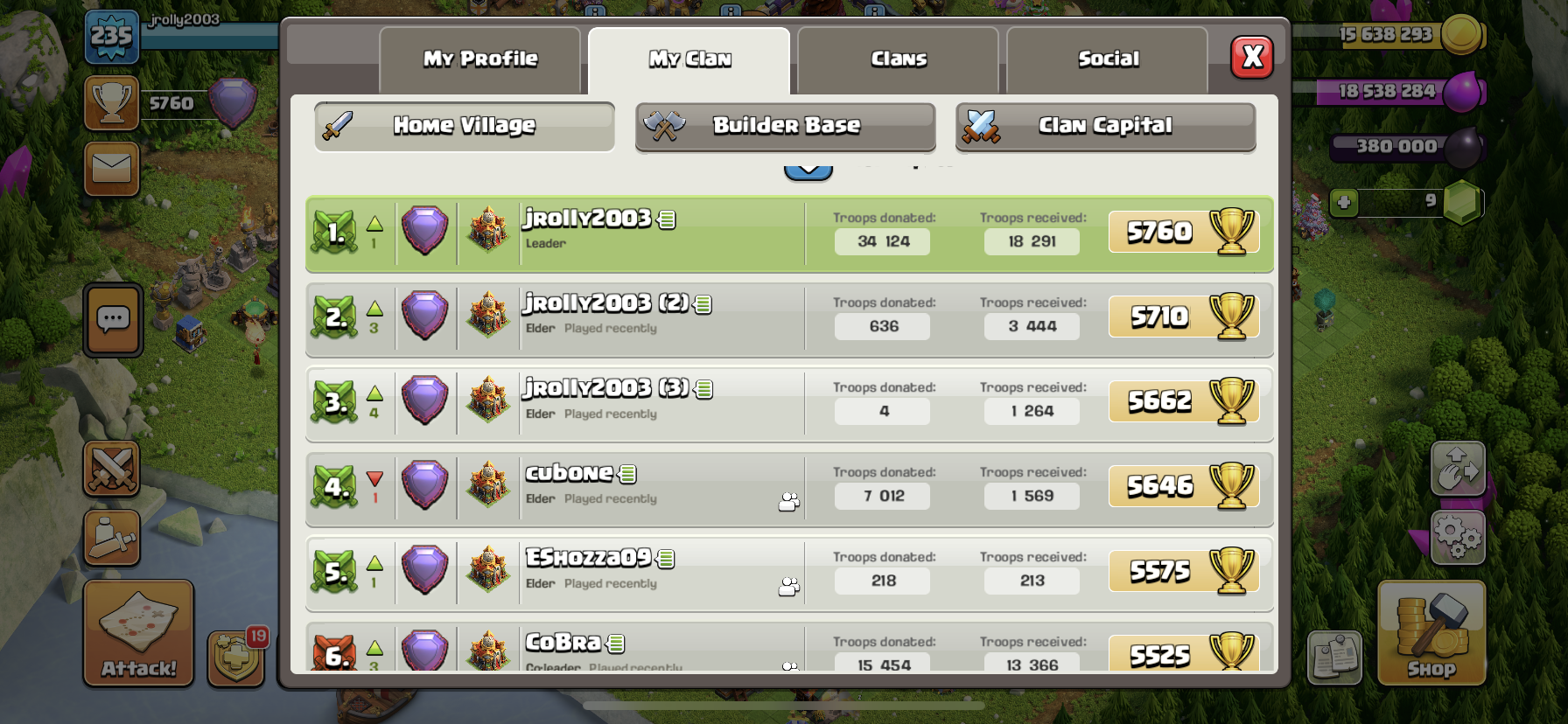Image resolution: width=1568 pixels, height=724 pixels.
Task: Select the Builder Base ranking button
Action: [x=785, y=126]
